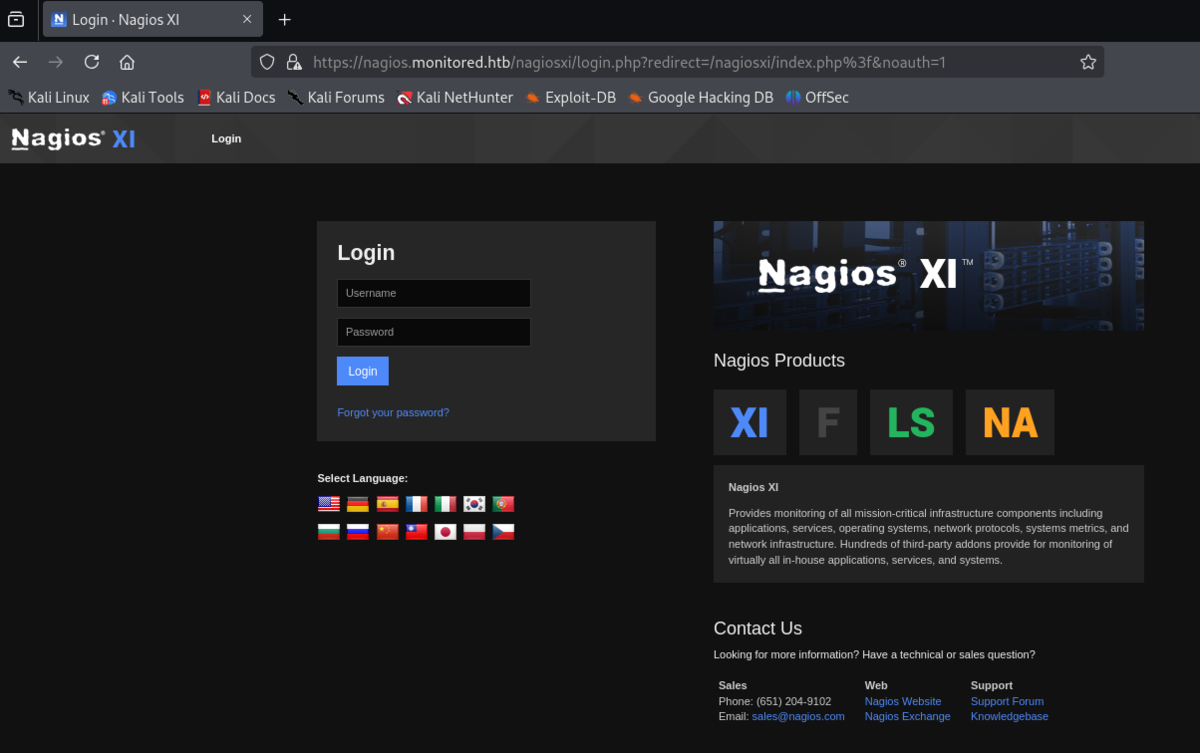Pick the Taiwan flag language
Viewport: 1200px width, 753px height.
(x=416, y=532)
